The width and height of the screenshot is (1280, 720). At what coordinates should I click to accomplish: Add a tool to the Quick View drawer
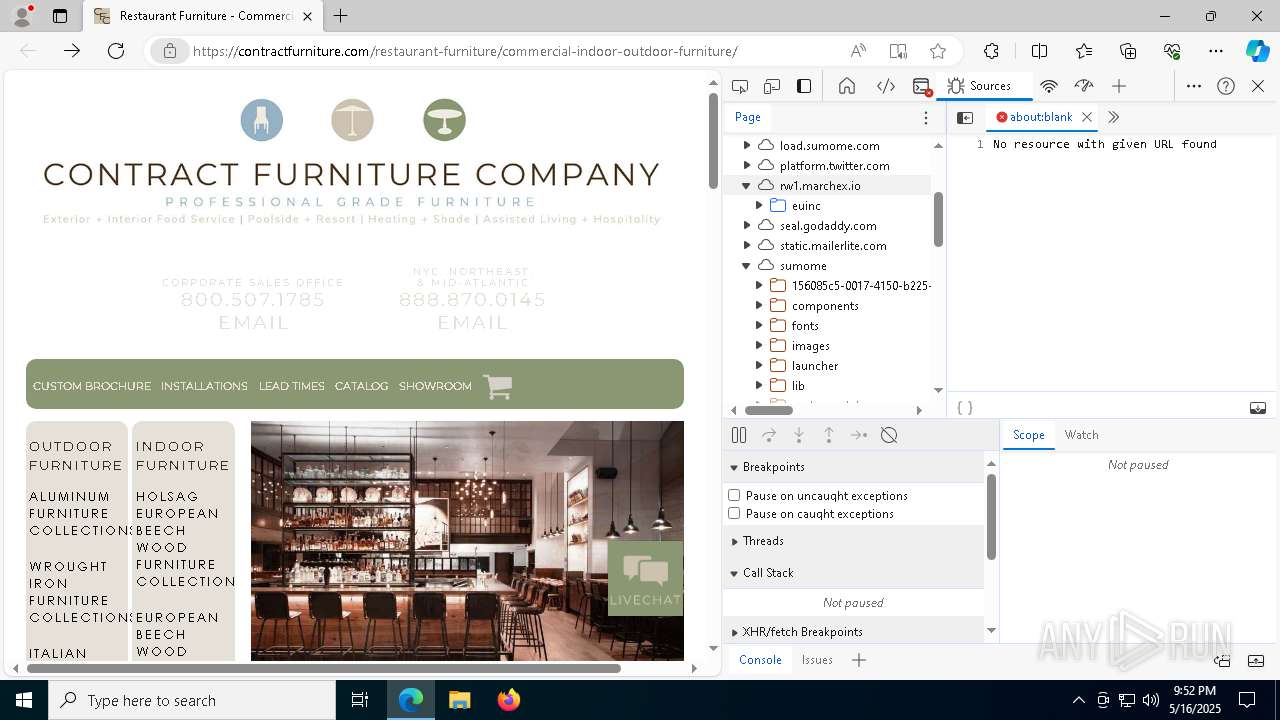coord(859,660)
